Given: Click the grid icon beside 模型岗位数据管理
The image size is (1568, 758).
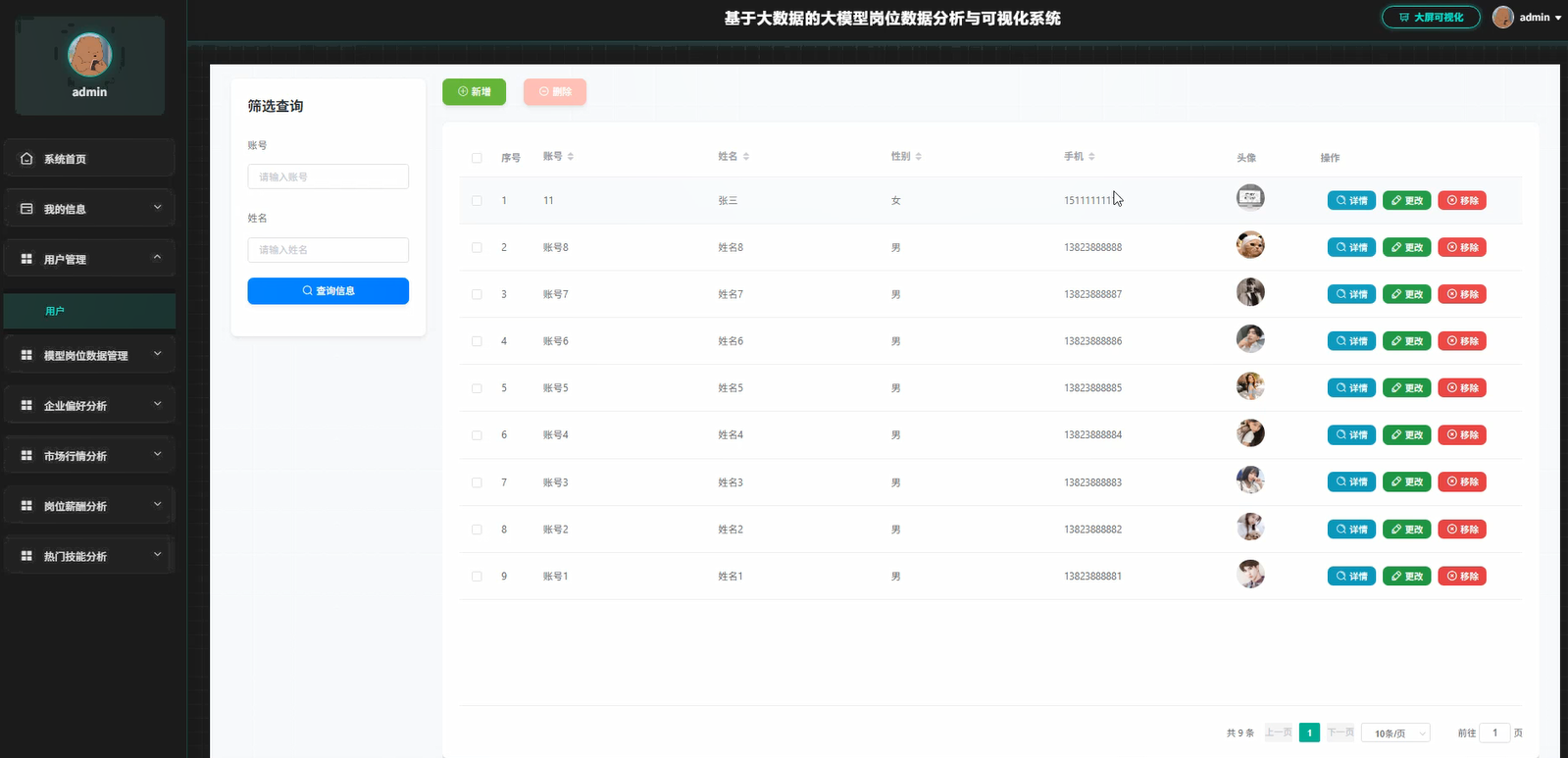Looking at the screenshot, I should [x=26, y=355].
